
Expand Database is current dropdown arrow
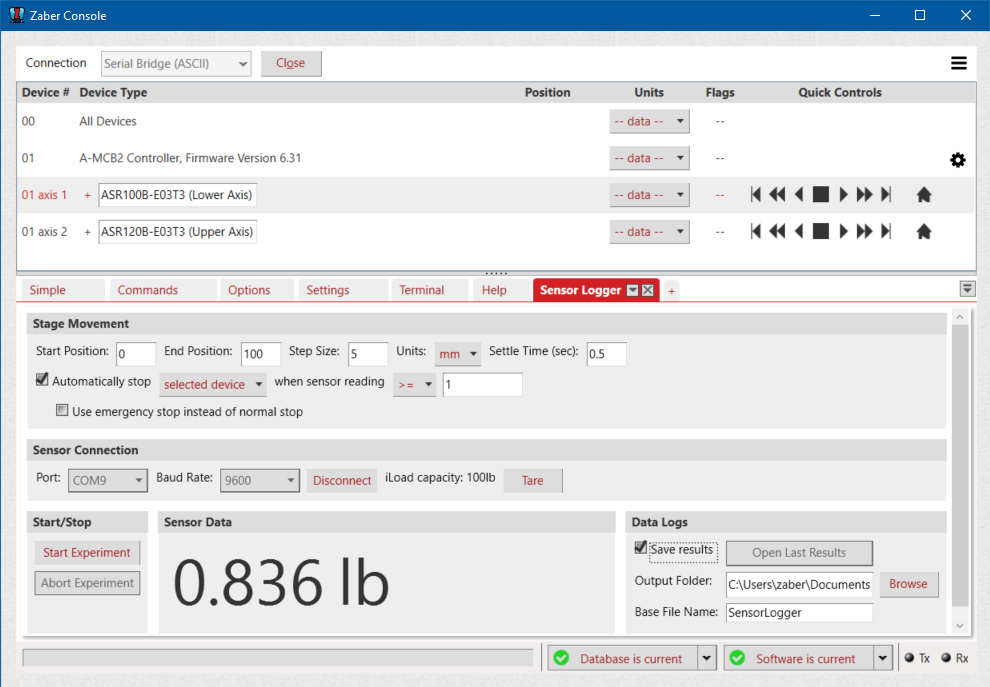tap(707, 658)
